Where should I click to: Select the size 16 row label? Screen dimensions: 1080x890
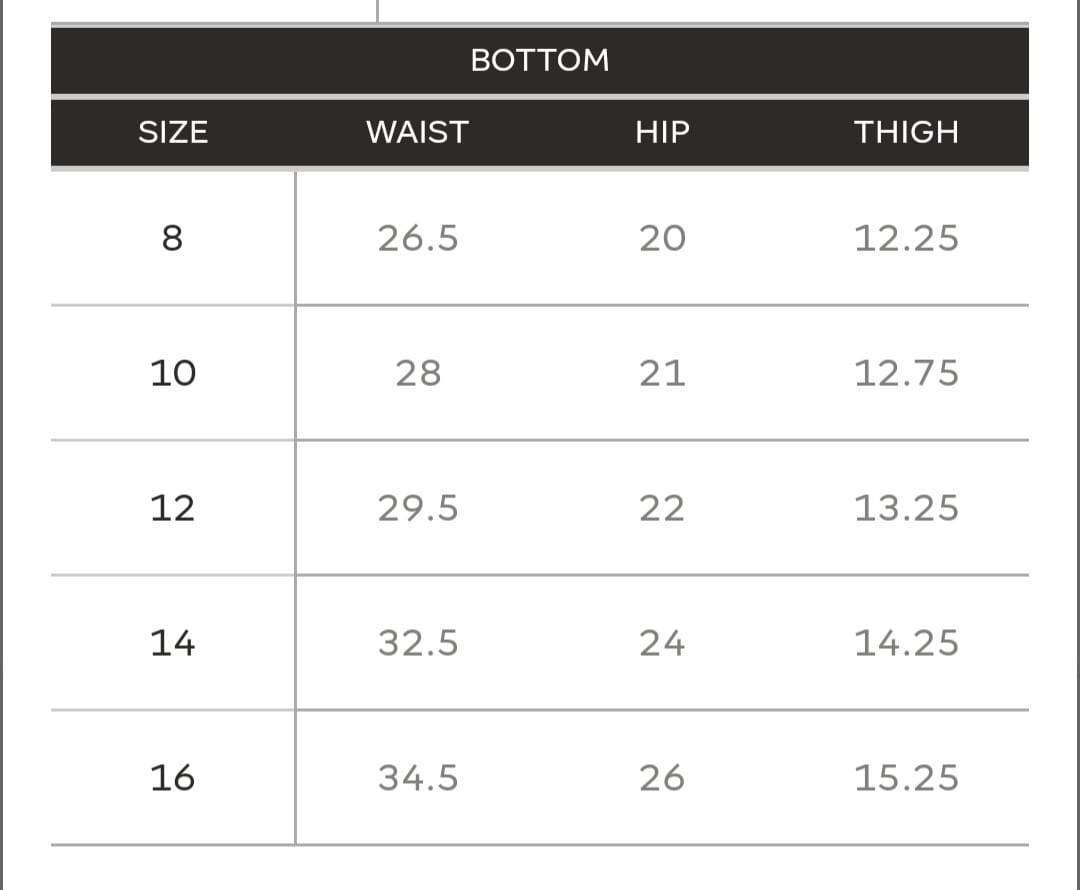[172, 777]
